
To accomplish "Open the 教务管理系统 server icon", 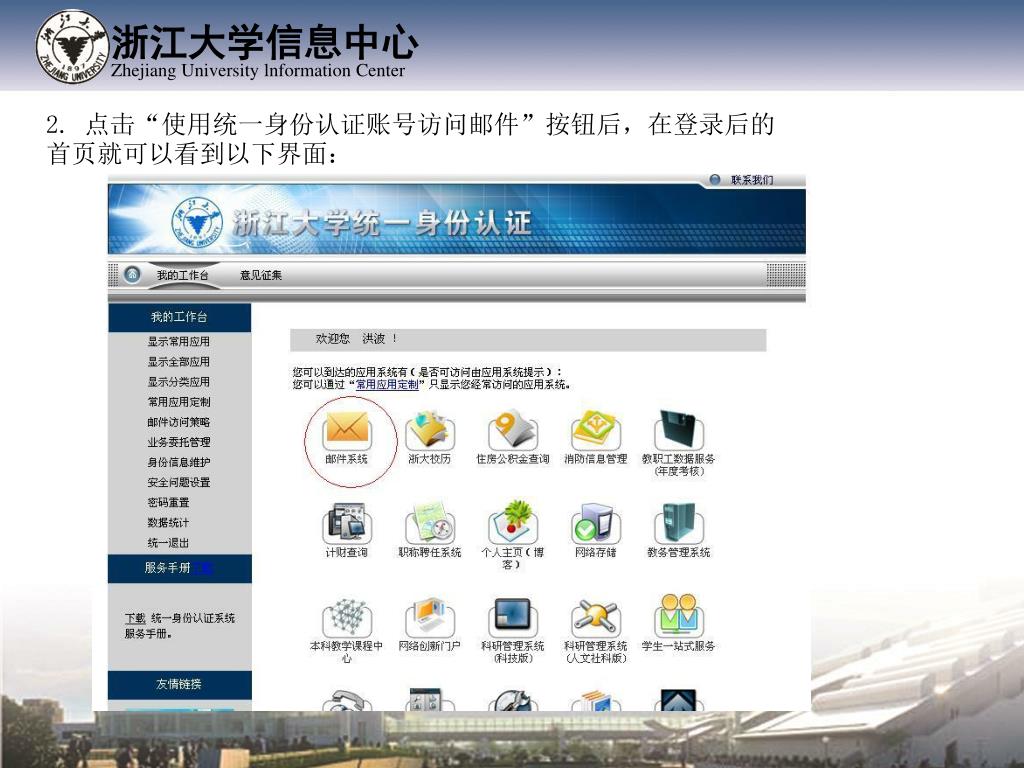I will click(x=679, y=523).
